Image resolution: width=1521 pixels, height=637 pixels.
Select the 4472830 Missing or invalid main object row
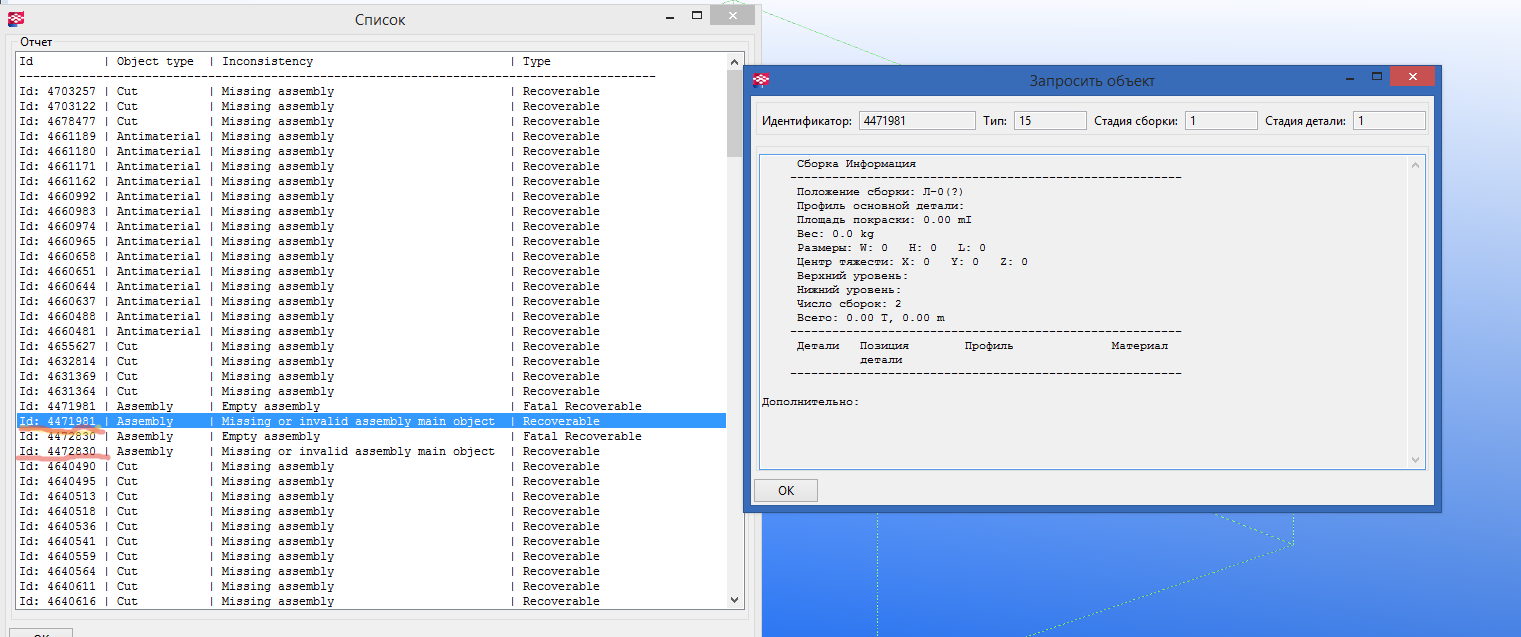pyautogui.click(x=300, y=451)
